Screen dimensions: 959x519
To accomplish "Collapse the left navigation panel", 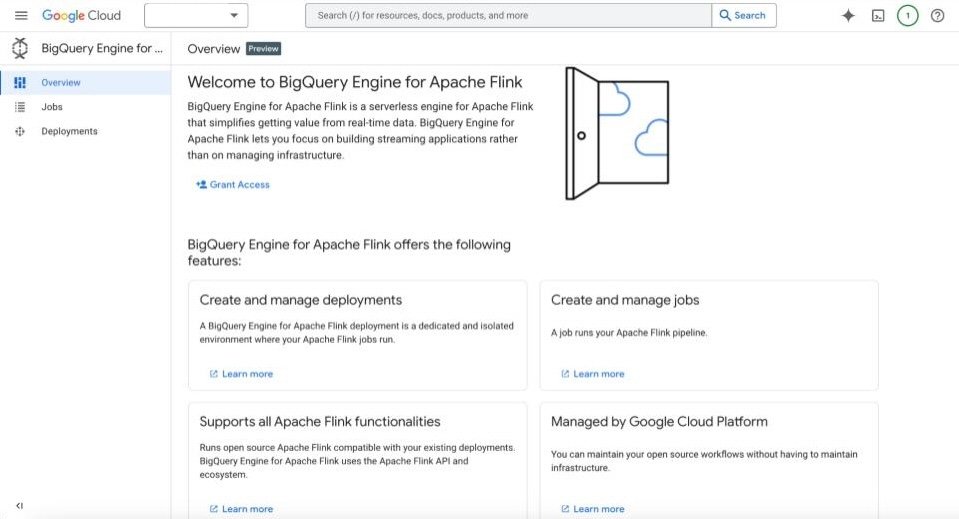I will click(19, 506).
